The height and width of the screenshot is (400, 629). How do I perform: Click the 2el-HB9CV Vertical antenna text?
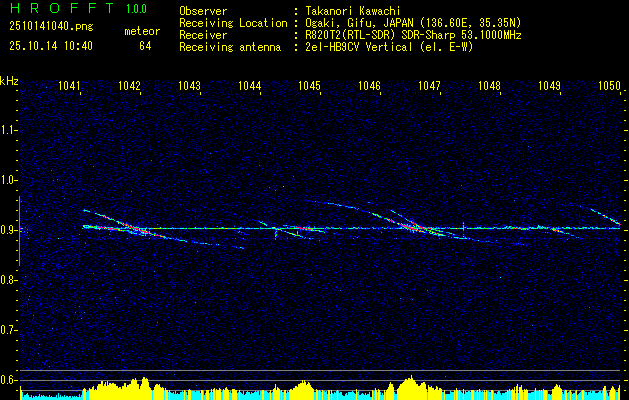pyautogui.click(x=387, y=47)
